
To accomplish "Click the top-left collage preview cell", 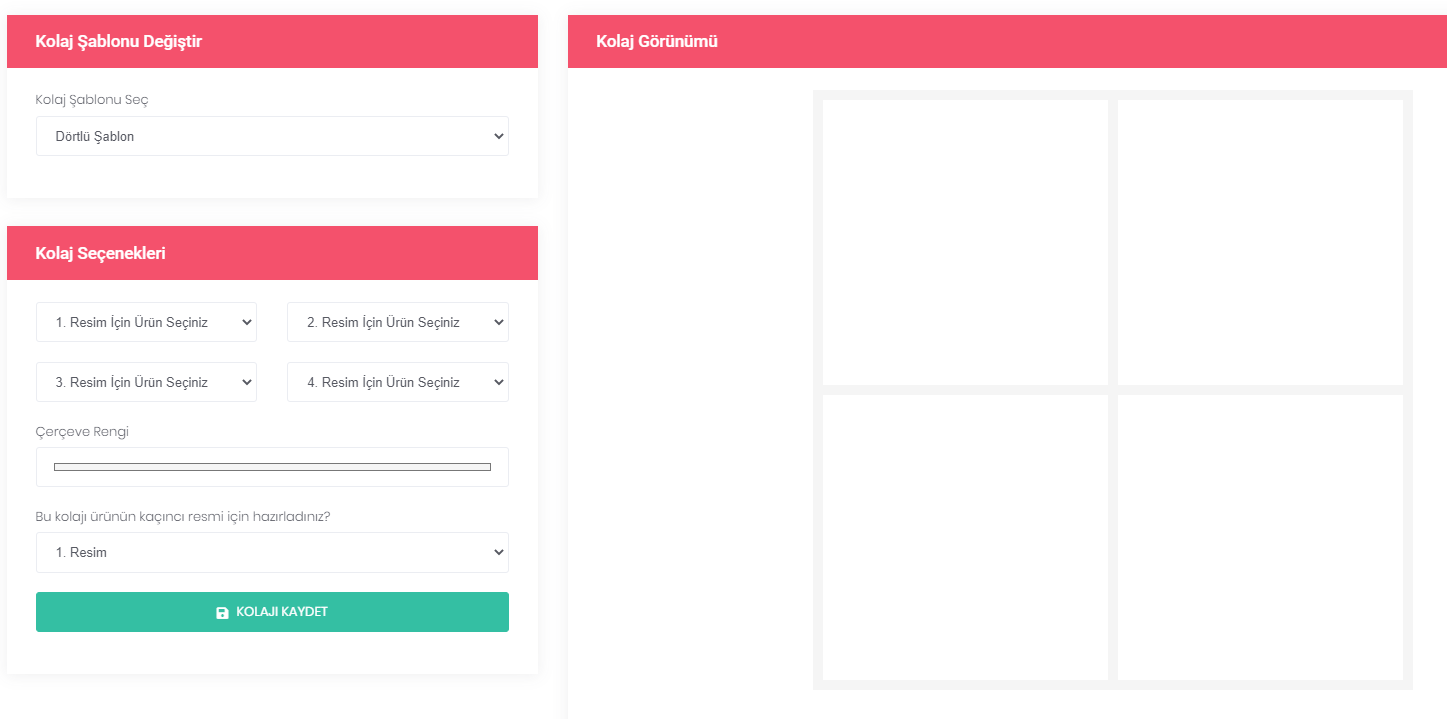I will (965, 242).
